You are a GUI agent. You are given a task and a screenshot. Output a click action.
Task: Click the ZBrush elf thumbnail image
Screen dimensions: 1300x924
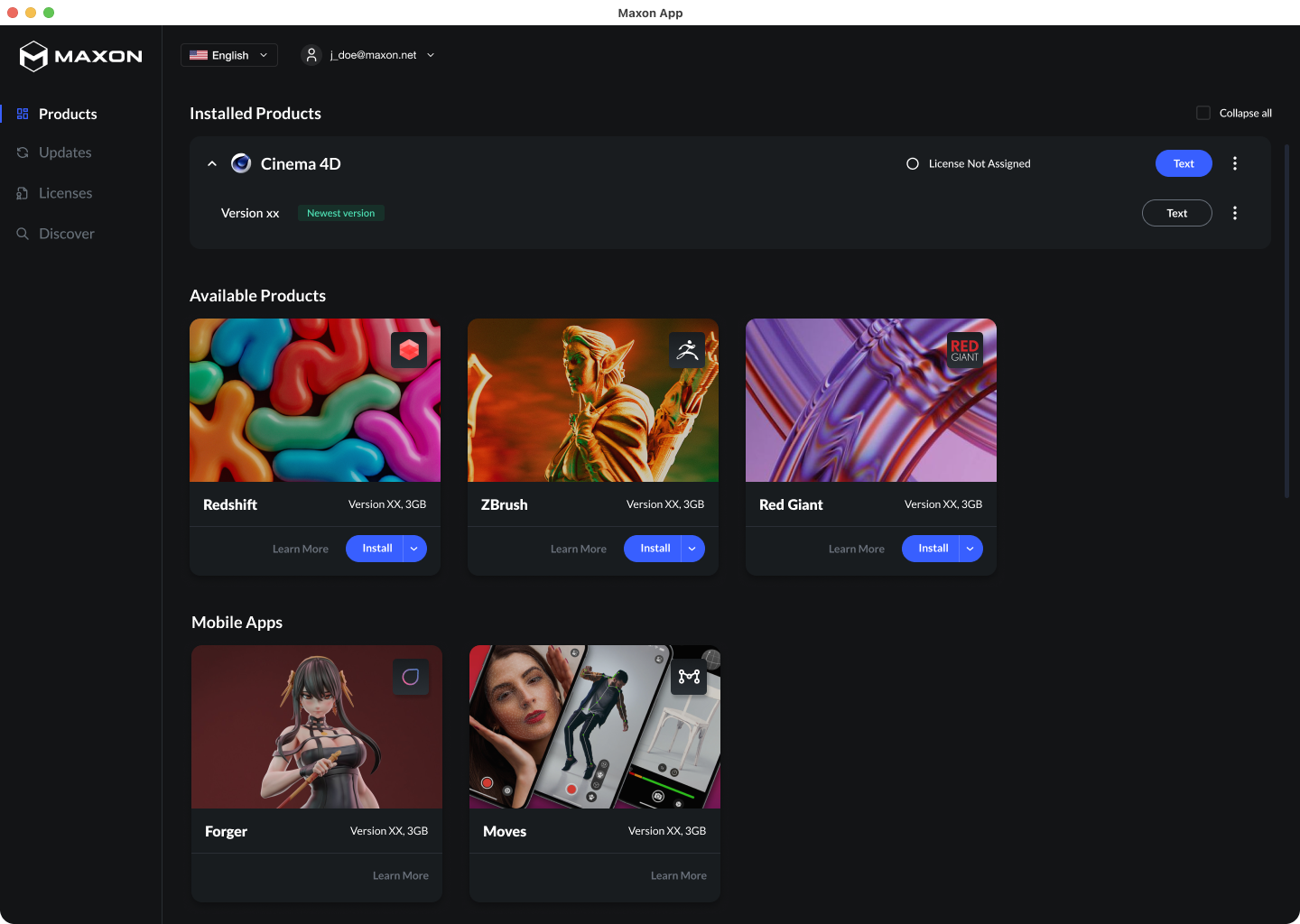(593, 400)
